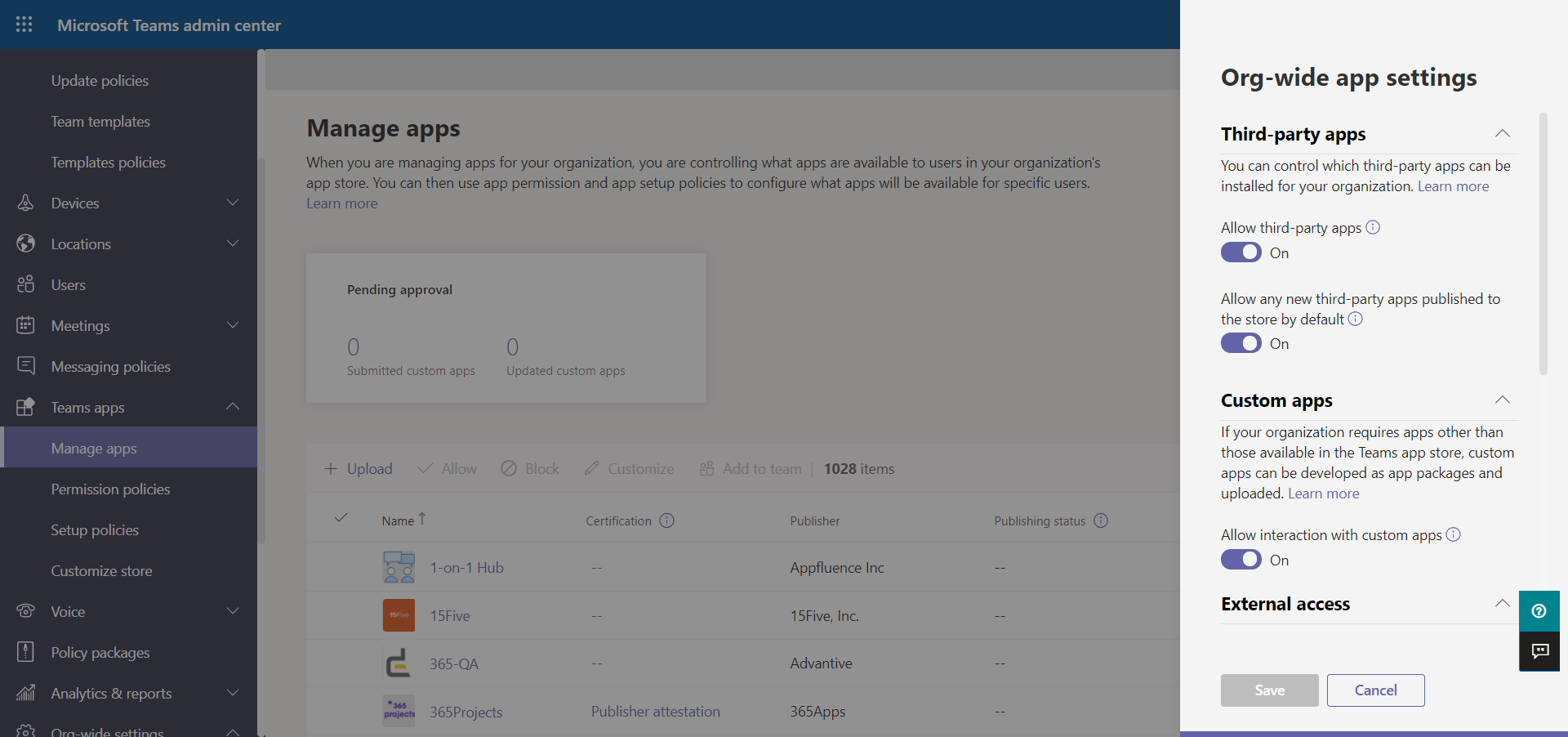
Task: Click the help question mark icon
Action: (1539, 611)
